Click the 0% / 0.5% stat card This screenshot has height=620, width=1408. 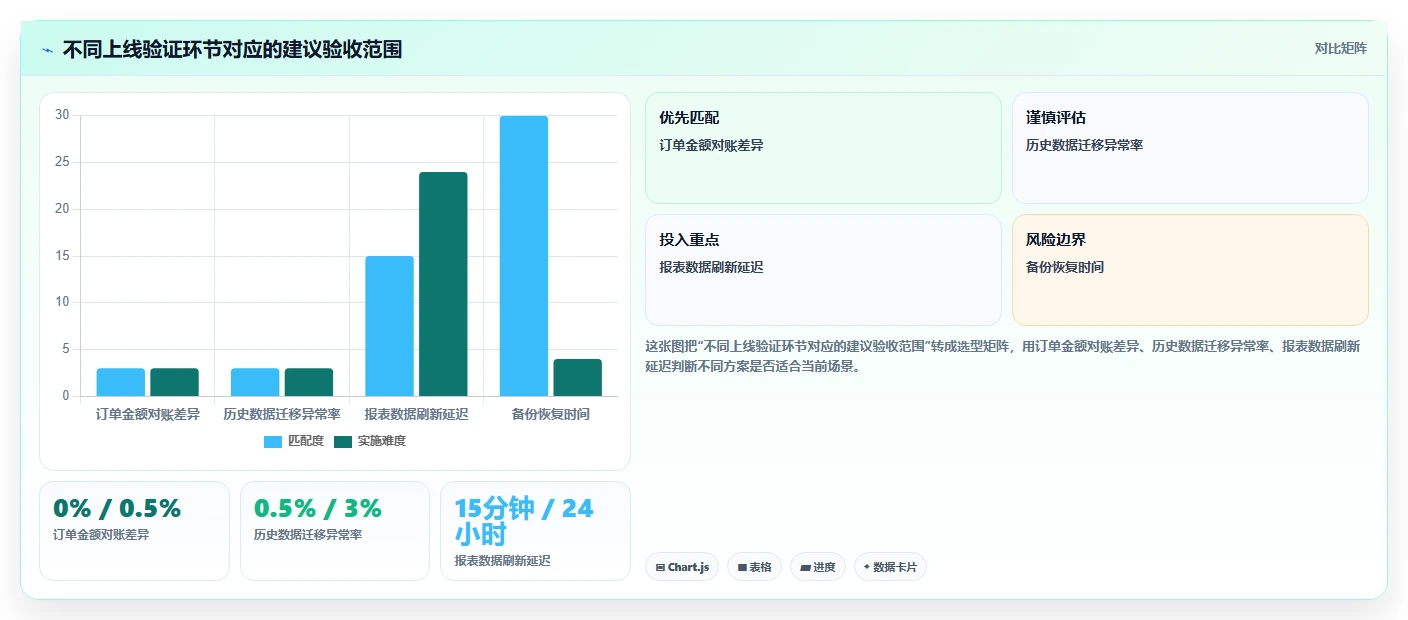point(134,531)
